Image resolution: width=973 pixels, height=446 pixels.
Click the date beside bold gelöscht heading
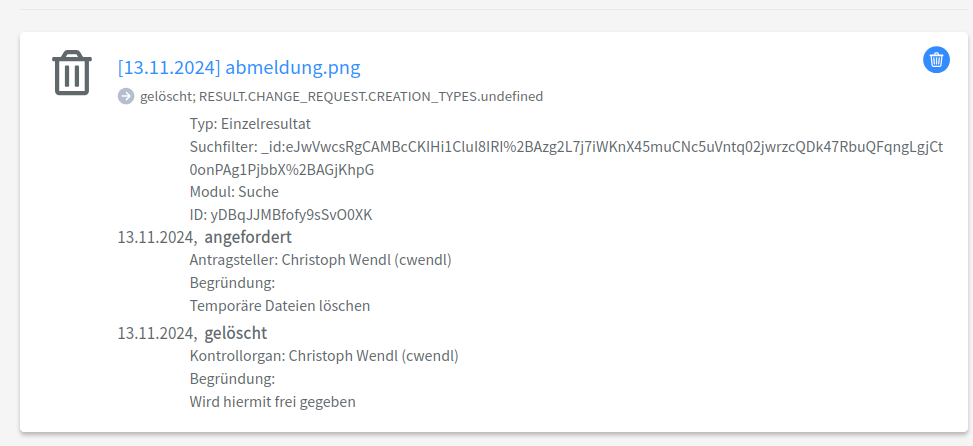[158, 334]
